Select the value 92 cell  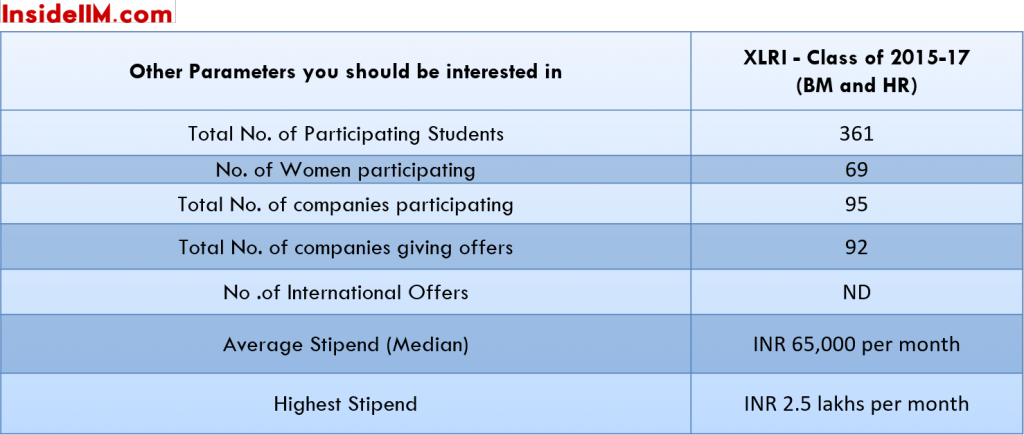coord(856,248)
